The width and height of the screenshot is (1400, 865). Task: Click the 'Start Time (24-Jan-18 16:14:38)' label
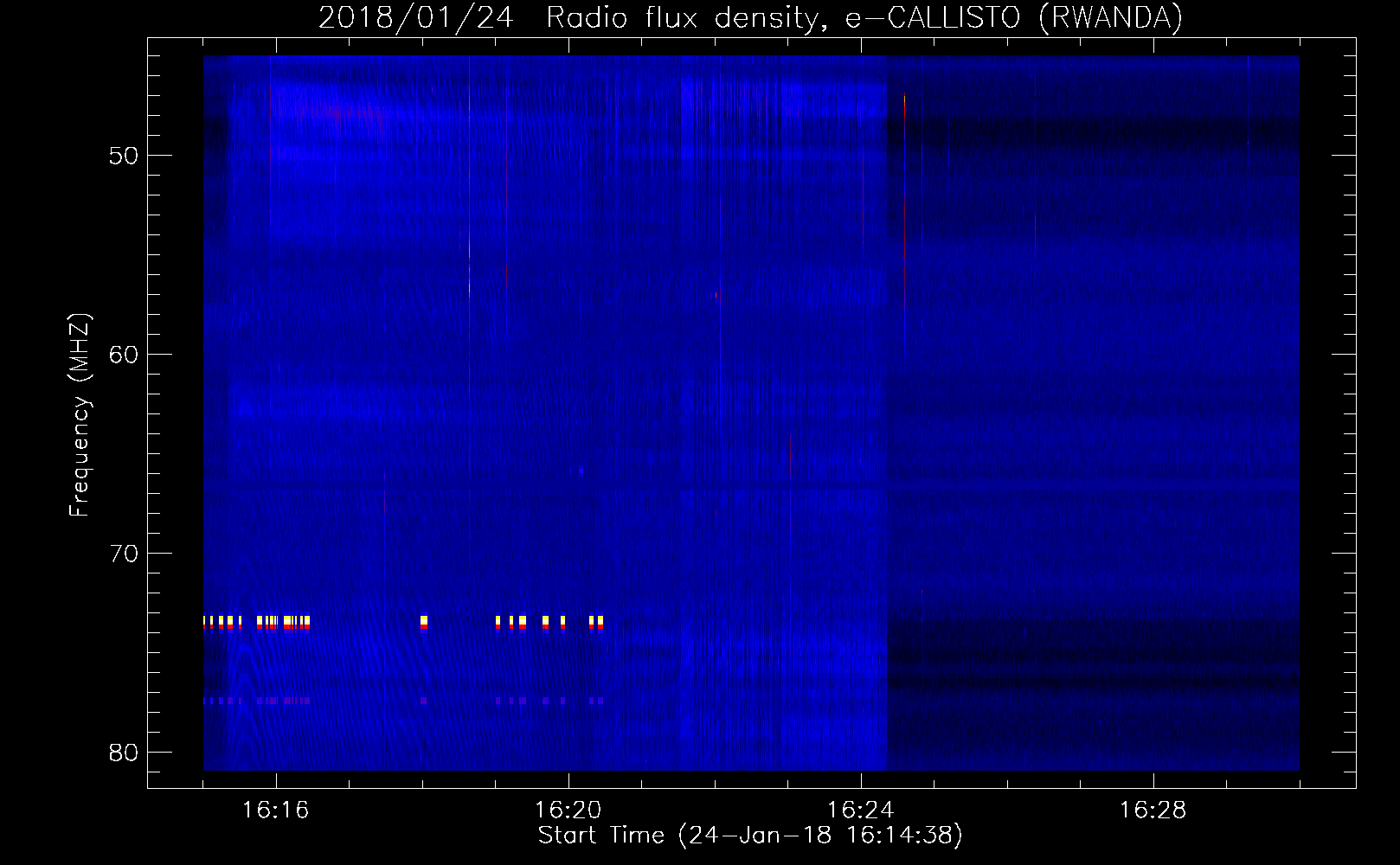click(x=750, y=836)
